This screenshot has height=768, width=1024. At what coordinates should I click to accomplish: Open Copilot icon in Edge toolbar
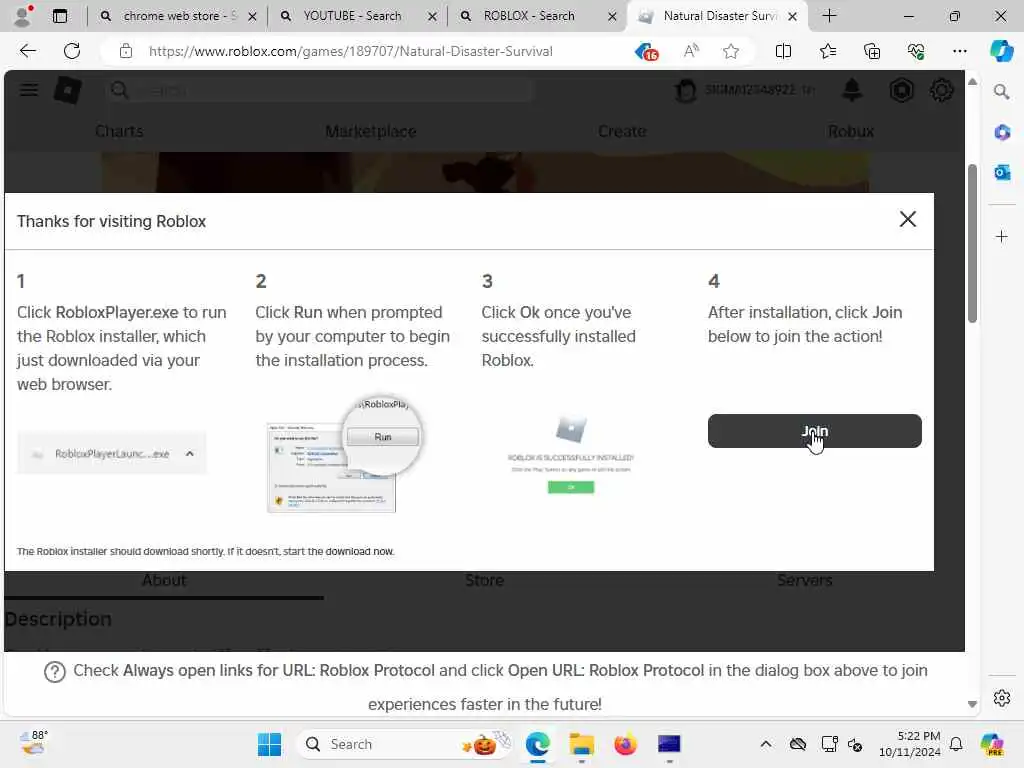[x=1001, y=51]
